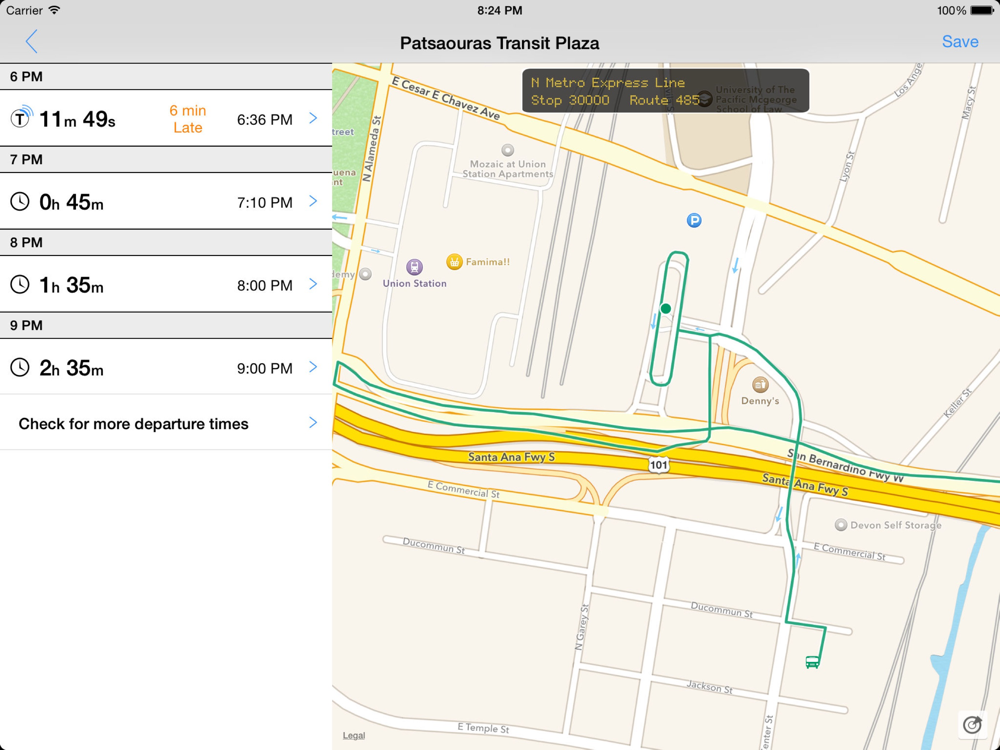Tap the 6 PM section header

(166, 77)
